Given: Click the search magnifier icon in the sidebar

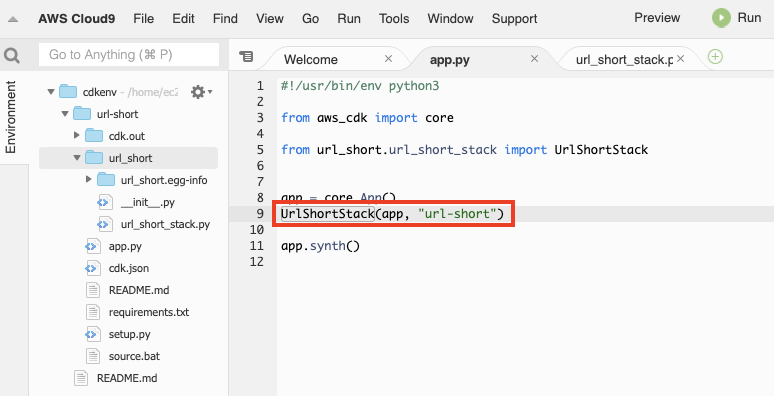Looking at the screenshot, I should coord(11,55).
